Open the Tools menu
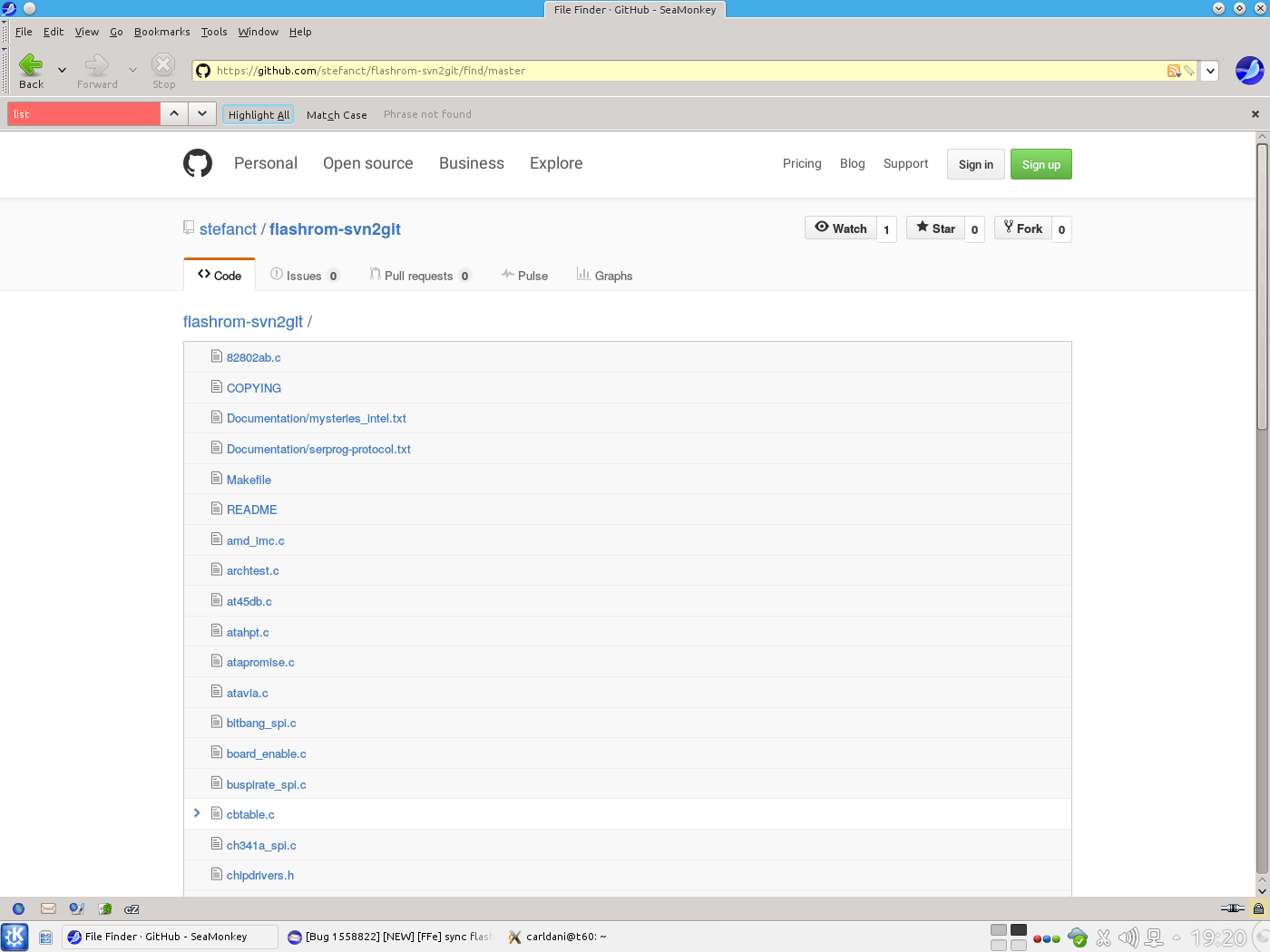The image size is (1270, 952). pyautogui.click(x=214, y=32)
